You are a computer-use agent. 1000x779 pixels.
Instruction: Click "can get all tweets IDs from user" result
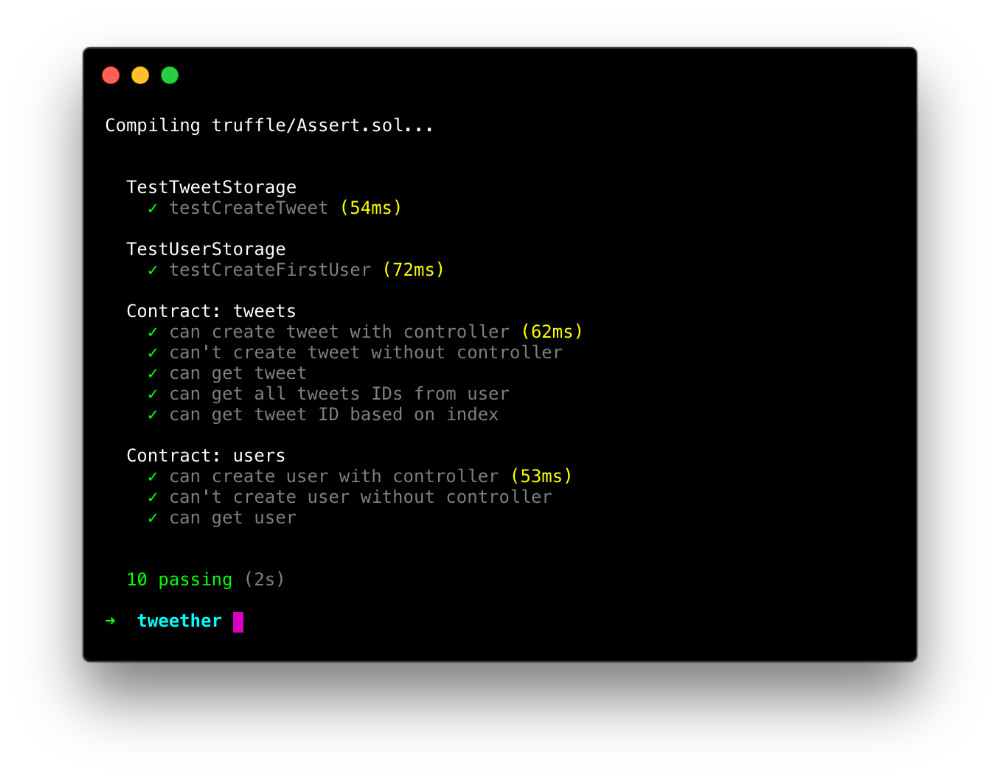pos(339,394)
